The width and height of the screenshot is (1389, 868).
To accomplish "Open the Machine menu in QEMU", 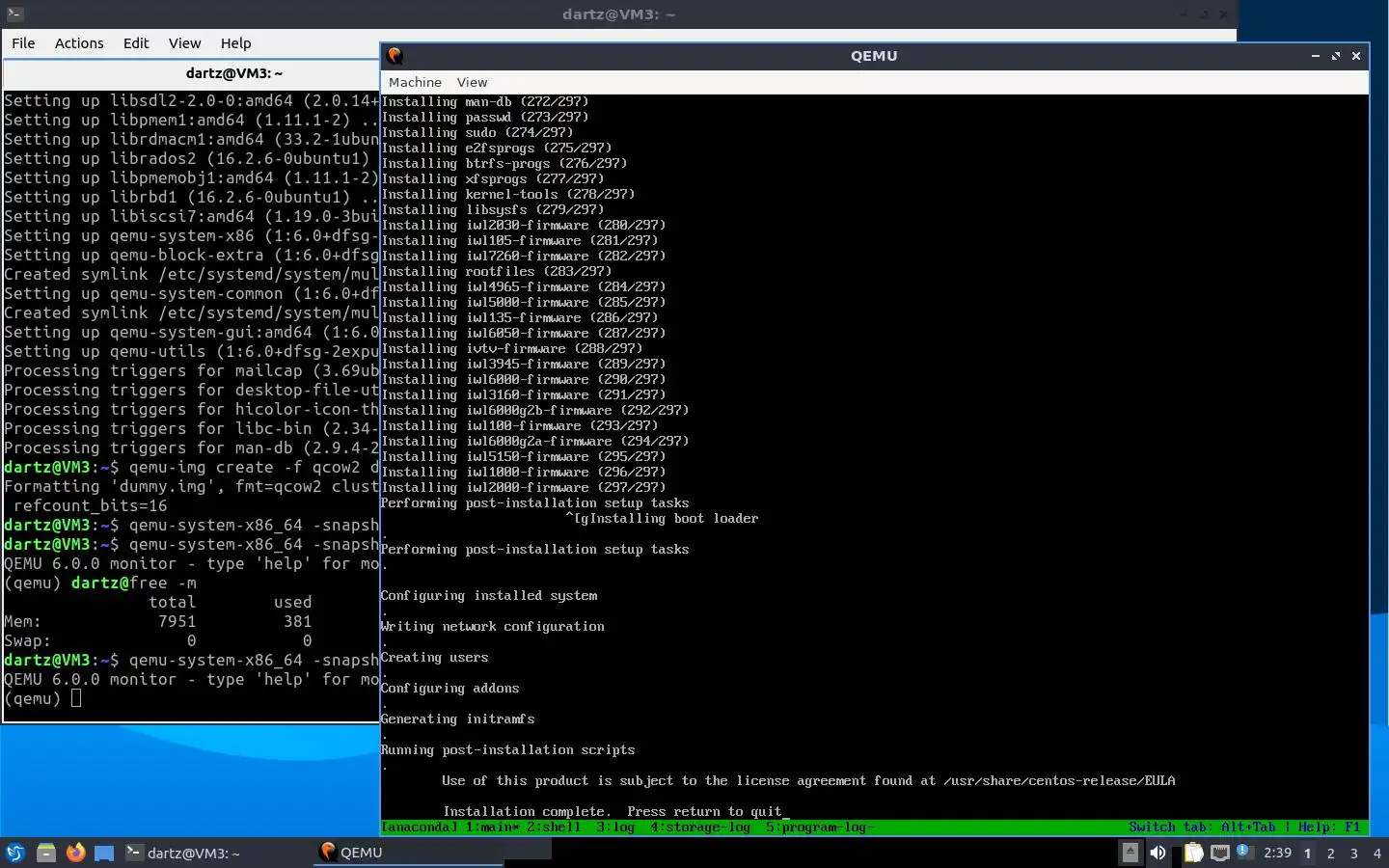I will [415, 83].
